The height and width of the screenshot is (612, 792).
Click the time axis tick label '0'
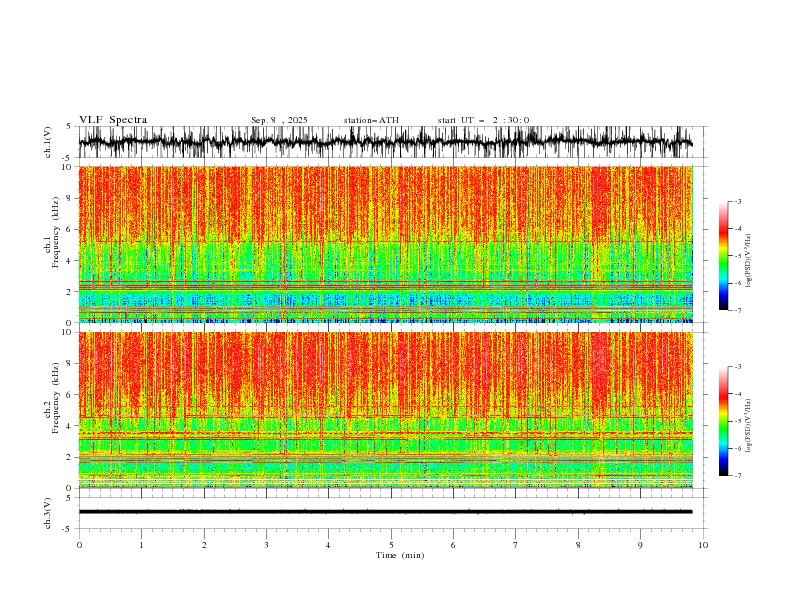(x=79, y=545)
